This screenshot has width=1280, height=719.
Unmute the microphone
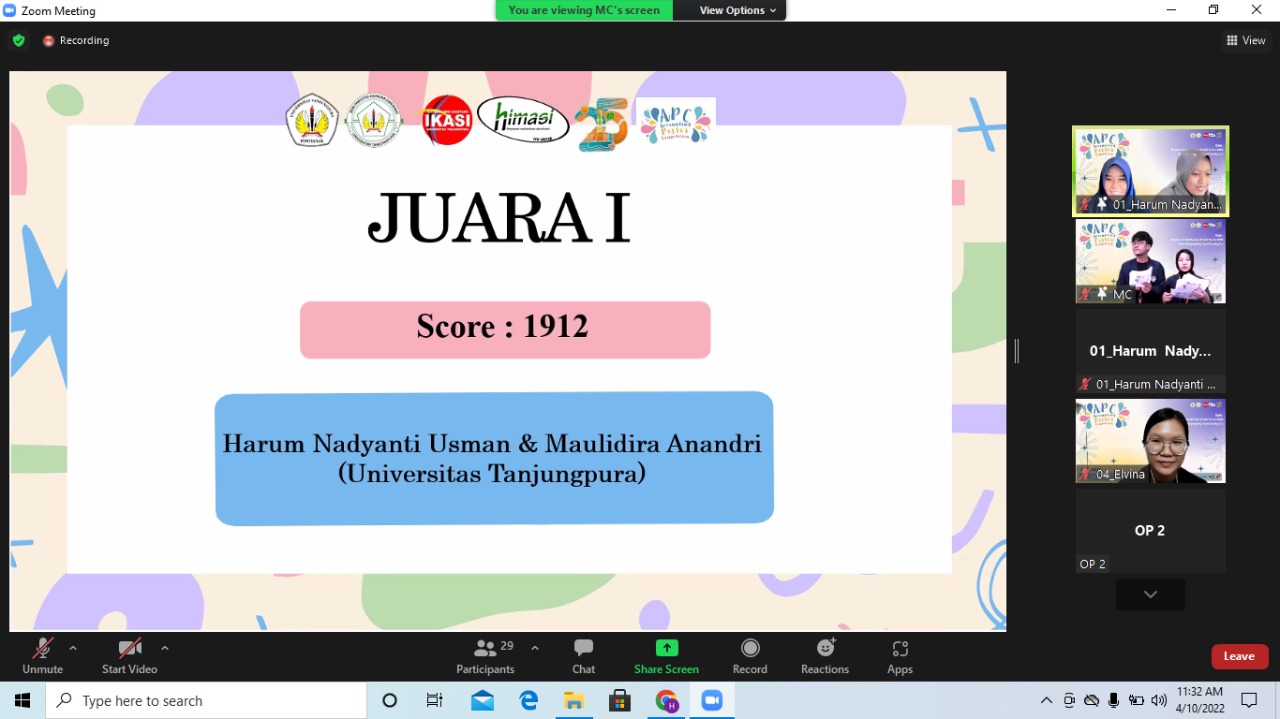pos(42,649)
